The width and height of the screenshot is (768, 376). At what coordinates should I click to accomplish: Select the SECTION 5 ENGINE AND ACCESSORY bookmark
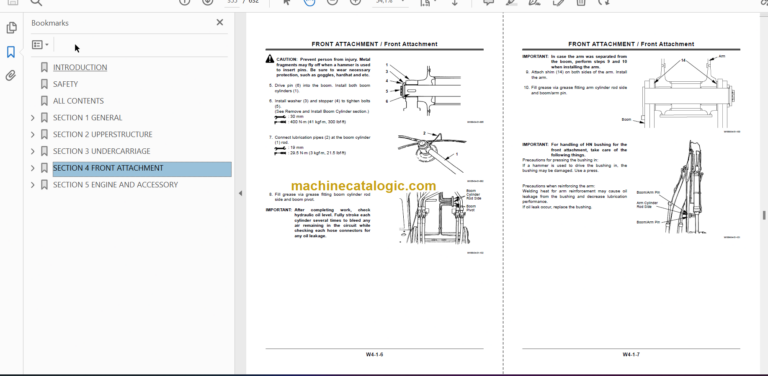(115, 185)
